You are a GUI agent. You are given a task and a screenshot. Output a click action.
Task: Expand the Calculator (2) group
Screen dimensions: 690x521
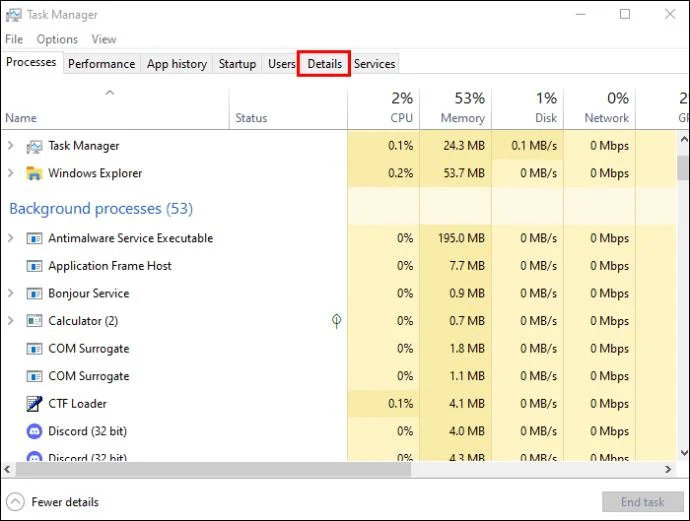pyautogui.click(x=11, y=321)
